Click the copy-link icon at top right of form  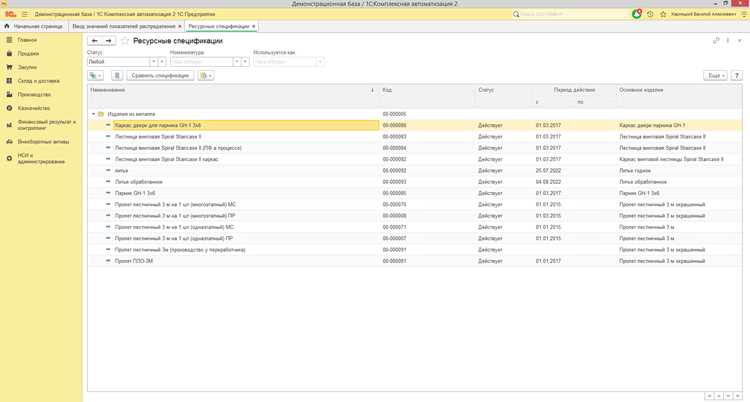pyautogui.click(x=716, y=41)
